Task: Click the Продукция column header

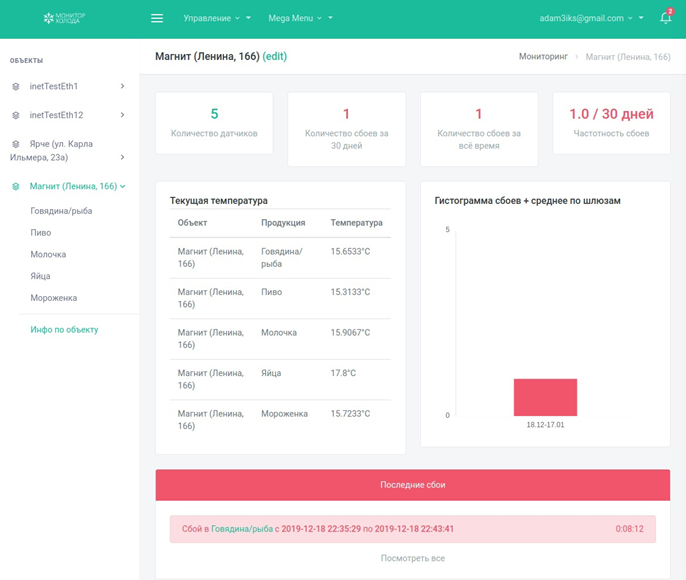Action: tap(283, 223)
